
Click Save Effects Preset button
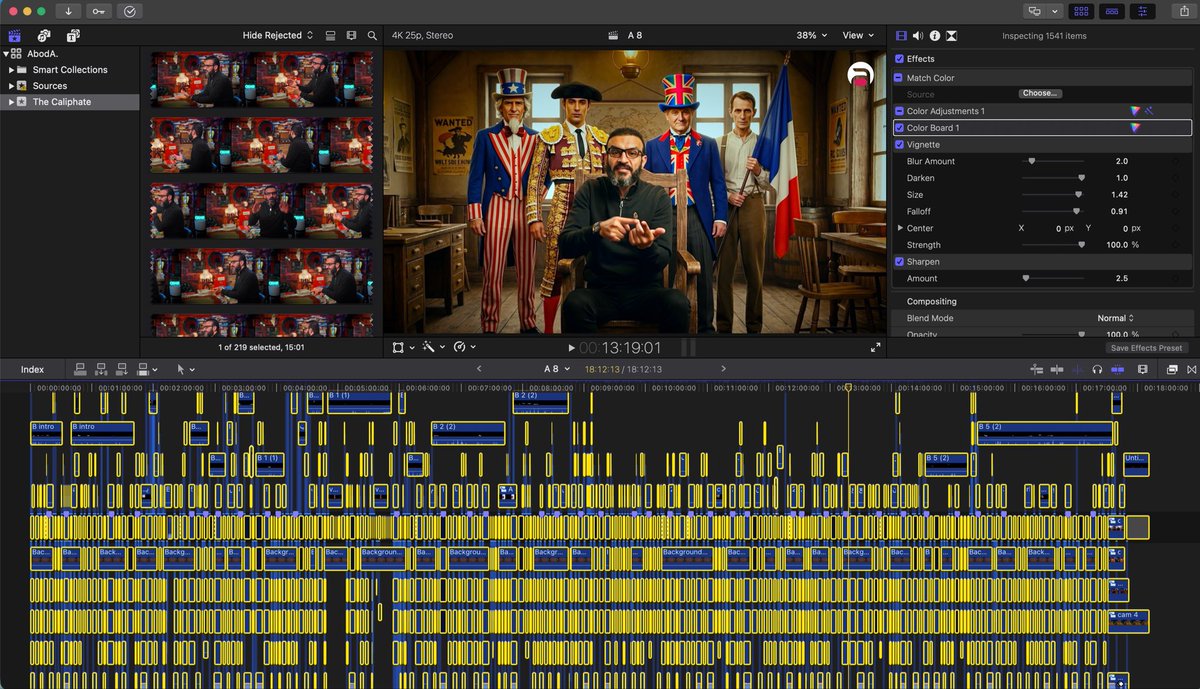1146,348
